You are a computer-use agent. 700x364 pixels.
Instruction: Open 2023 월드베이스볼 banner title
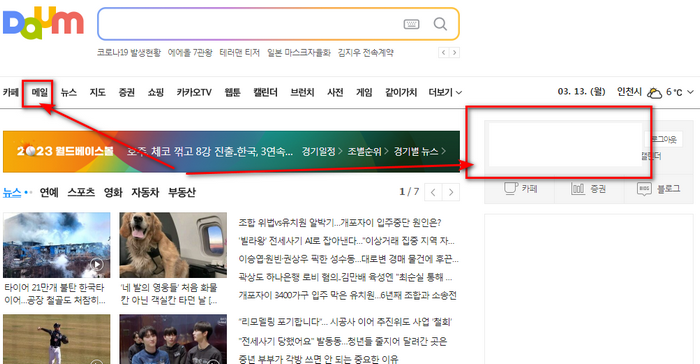[x=65, y=151]
